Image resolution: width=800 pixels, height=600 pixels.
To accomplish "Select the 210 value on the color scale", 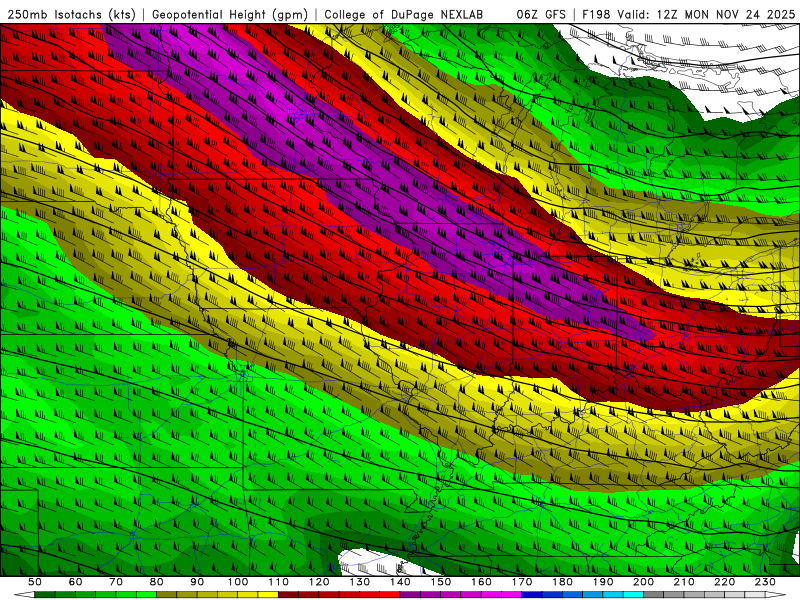I will click(x=684, y=582).
